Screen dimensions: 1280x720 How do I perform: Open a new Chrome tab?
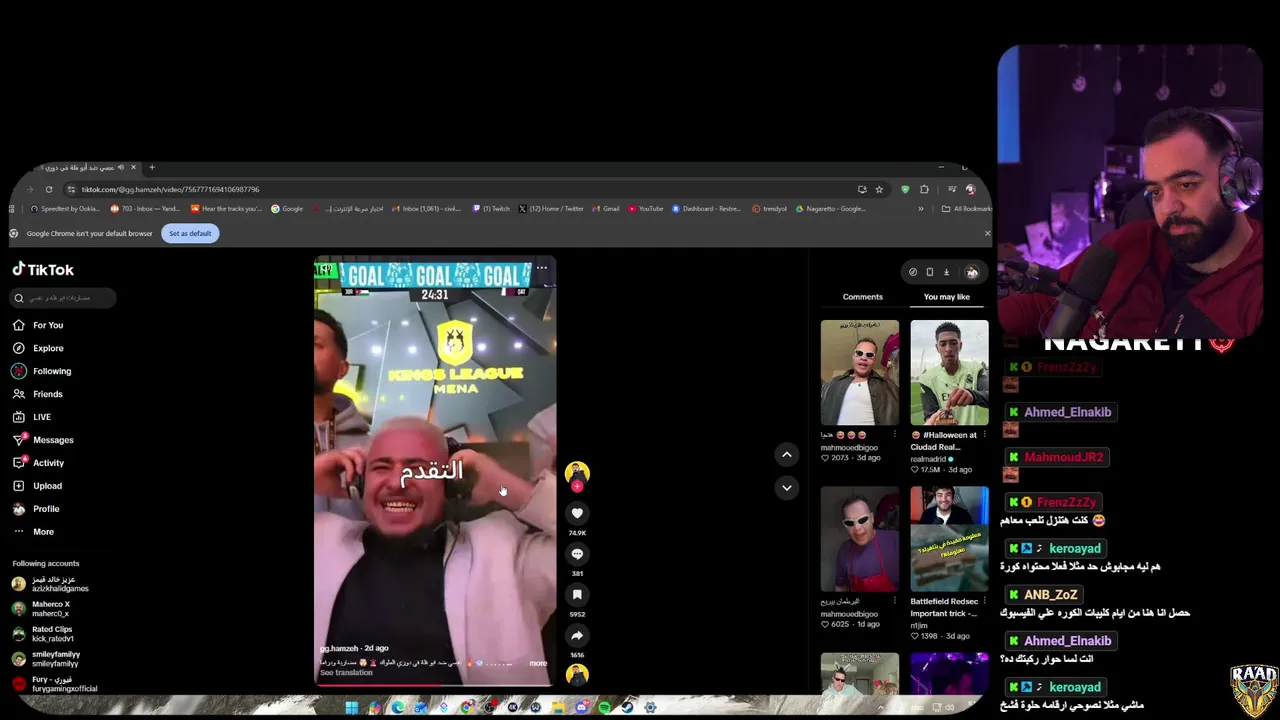pyautogui.click(x=152, y=167)
